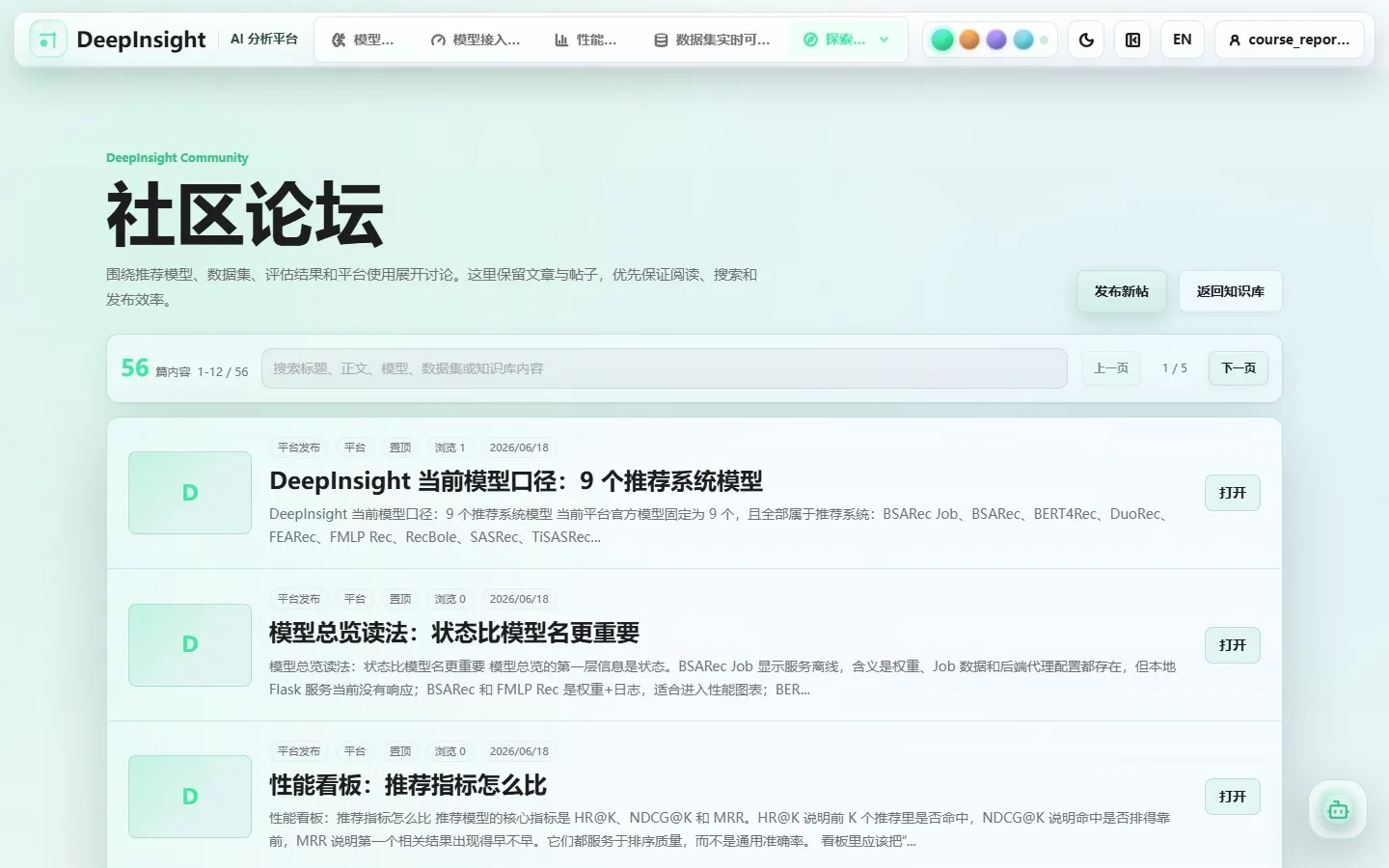The image size is (1389, 868).
Task: Expand the 探索... dropdown menu
Action: (846, 40)
